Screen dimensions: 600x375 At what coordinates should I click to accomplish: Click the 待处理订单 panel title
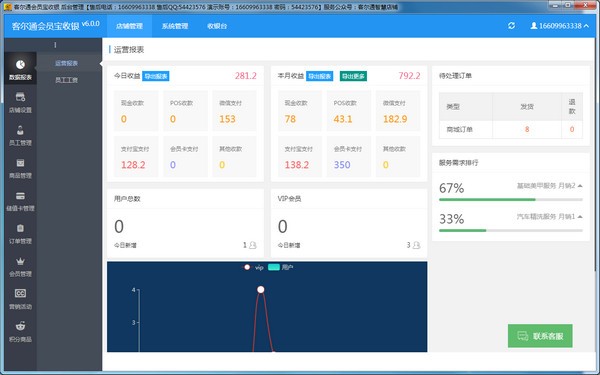pyautogui.click(x=455, y=76)
